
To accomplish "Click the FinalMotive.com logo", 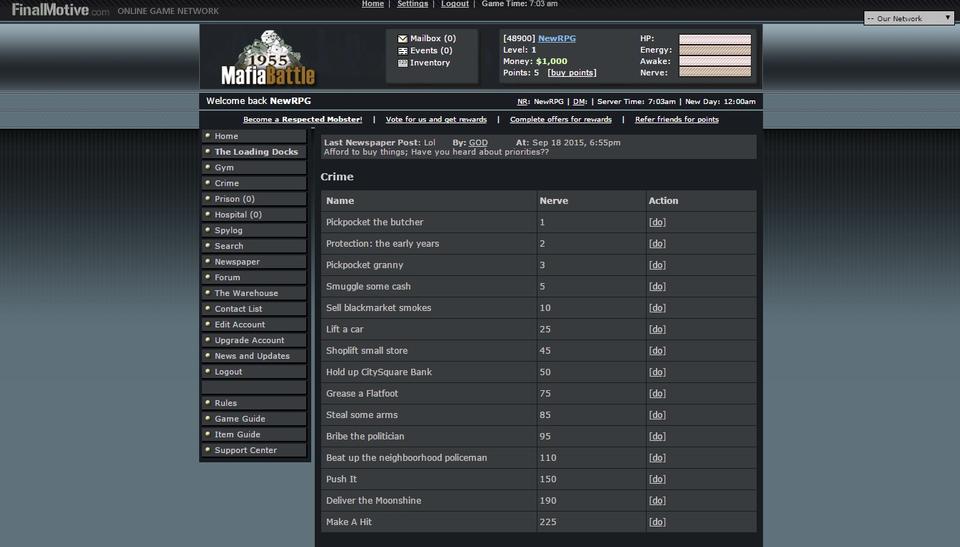I will pos(60,10).
